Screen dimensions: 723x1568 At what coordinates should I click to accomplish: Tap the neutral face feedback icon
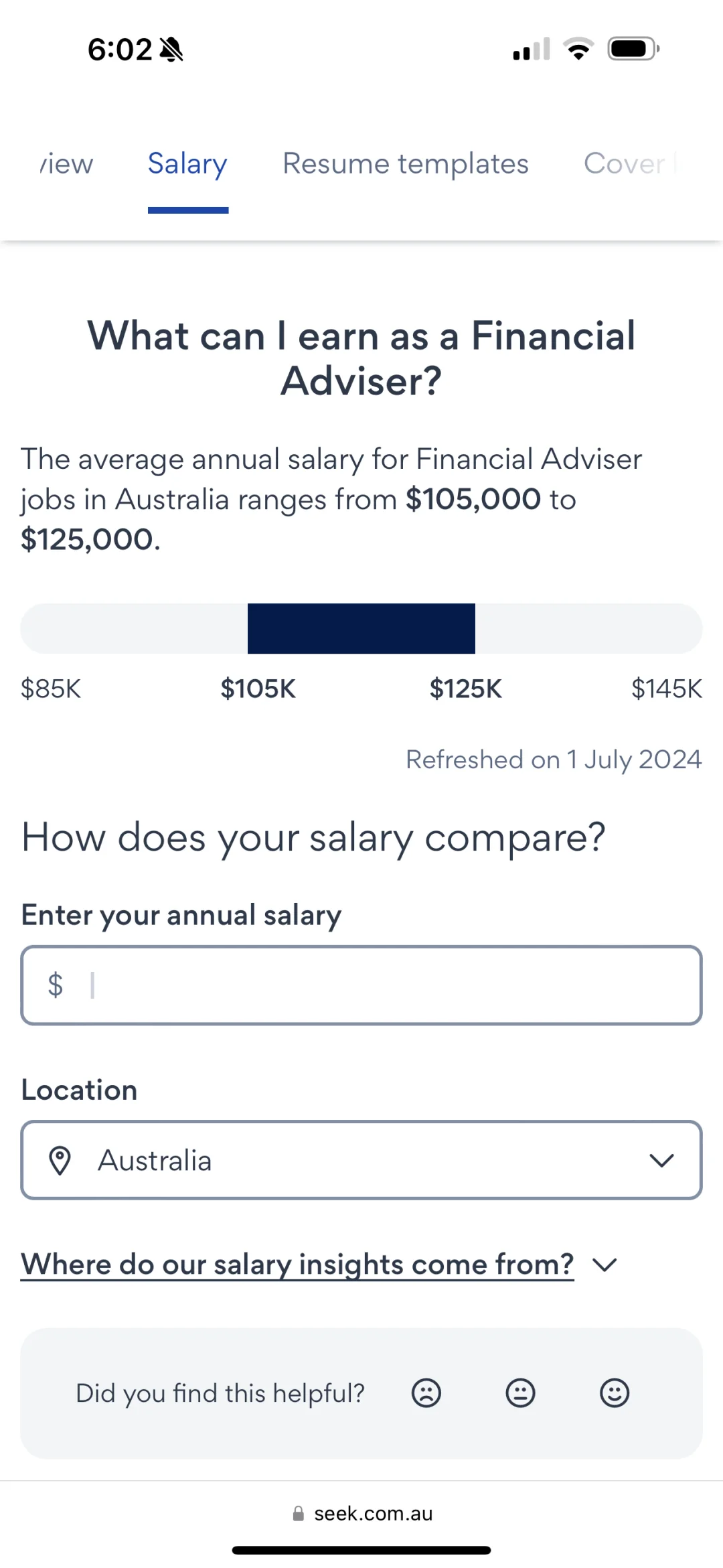[520, 1393]
